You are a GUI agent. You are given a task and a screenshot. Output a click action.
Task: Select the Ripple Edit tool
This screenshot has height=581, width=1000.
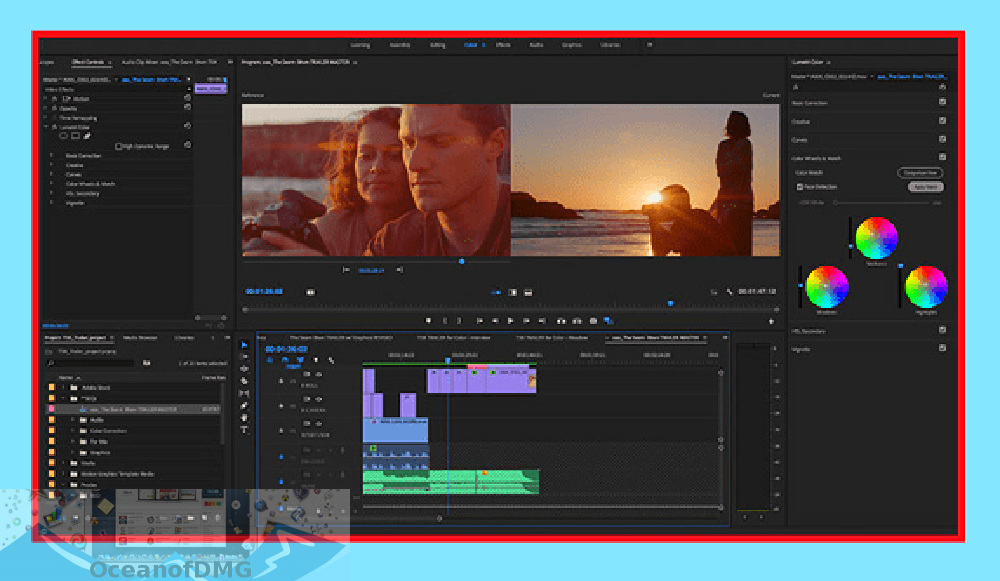244,369
